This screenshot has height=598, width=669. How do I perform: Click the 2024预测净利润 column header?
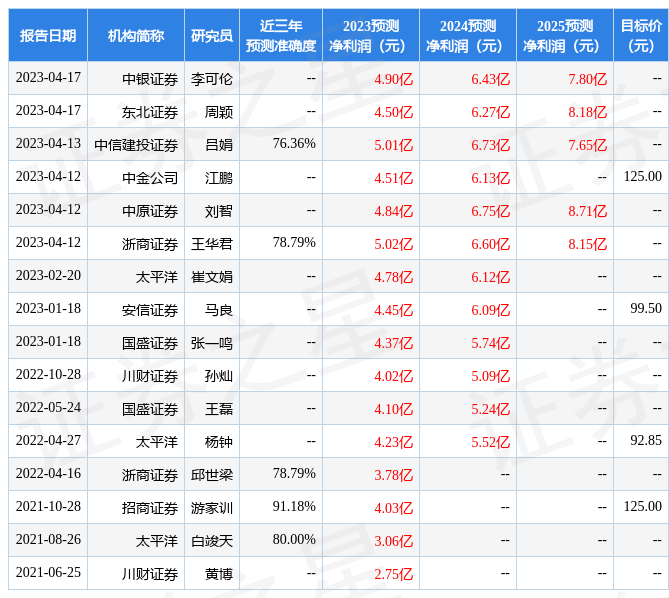(x=467, y=35)
